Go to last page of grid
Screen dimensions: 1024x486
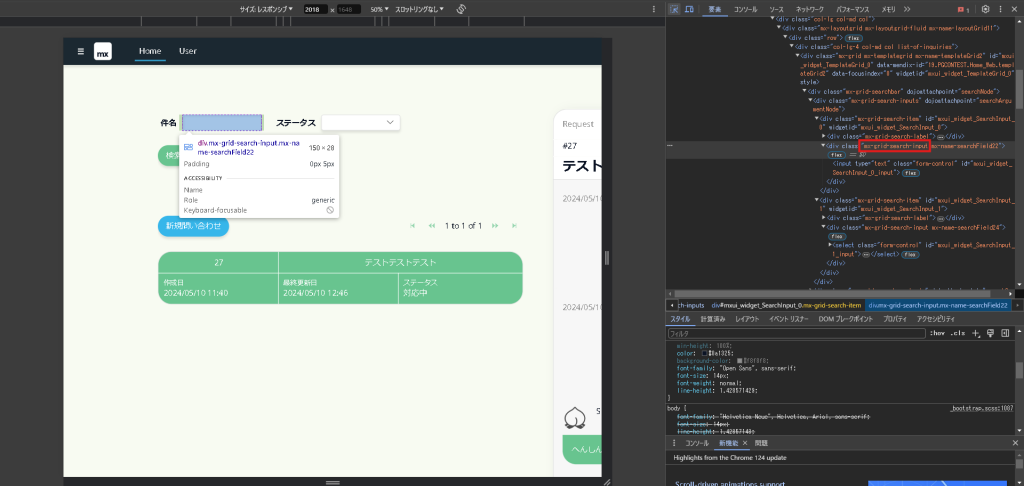tap(514, 226)
